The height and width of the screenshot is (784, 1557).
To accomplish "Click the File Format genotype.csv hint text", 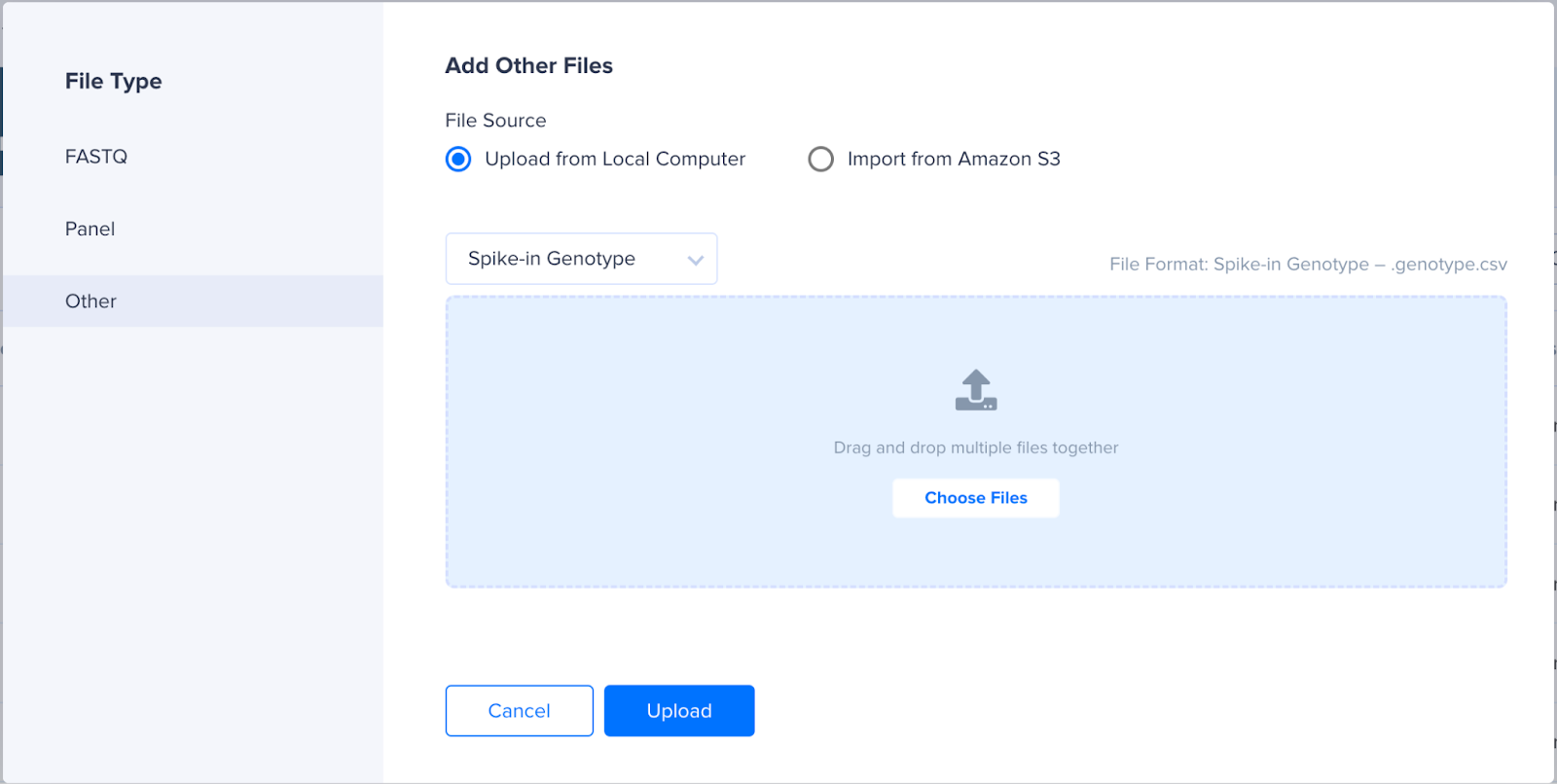I will point(1308,265).
